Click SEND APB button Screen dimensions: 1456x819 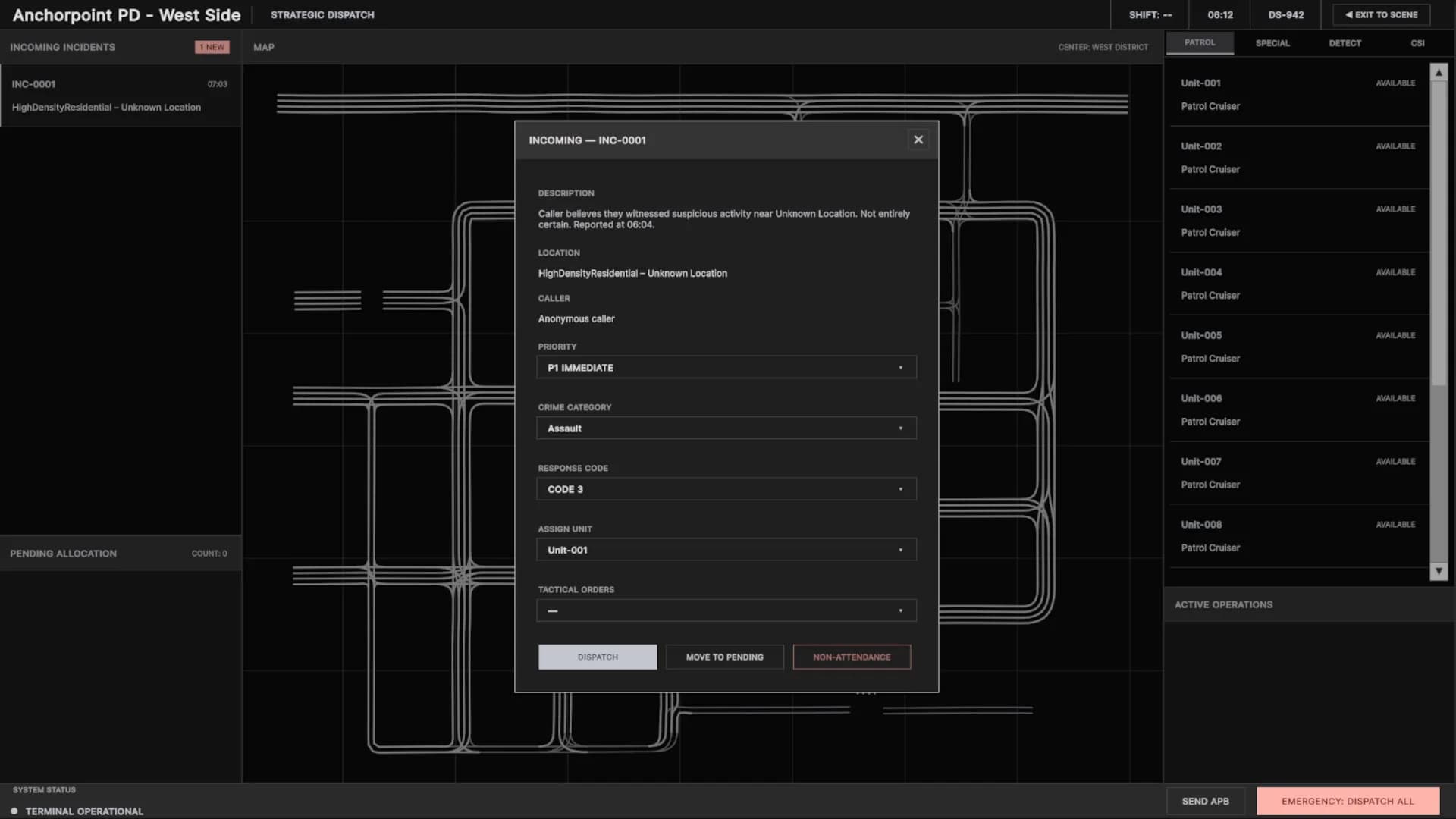[x=1205, y=801]
